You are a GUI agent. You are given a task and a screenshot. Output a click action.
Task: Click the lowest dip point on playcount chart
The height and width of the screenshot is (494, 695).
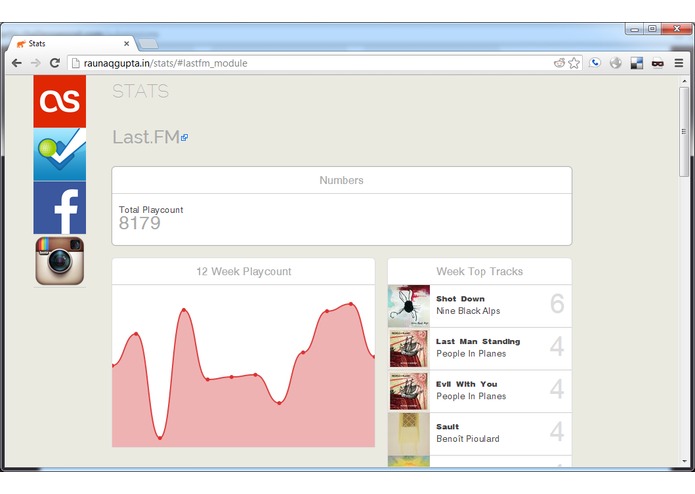tap(160, 438)
